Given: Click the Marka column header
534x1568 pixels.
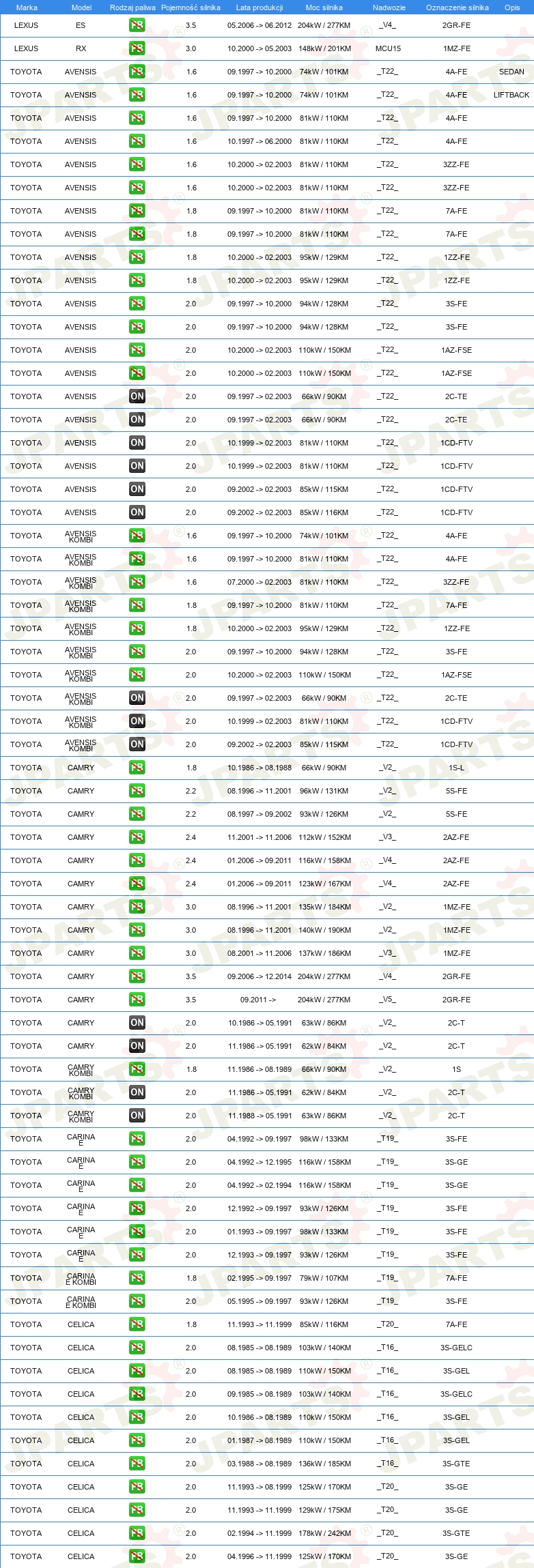Looking at the screenshot, I should 27,8.
